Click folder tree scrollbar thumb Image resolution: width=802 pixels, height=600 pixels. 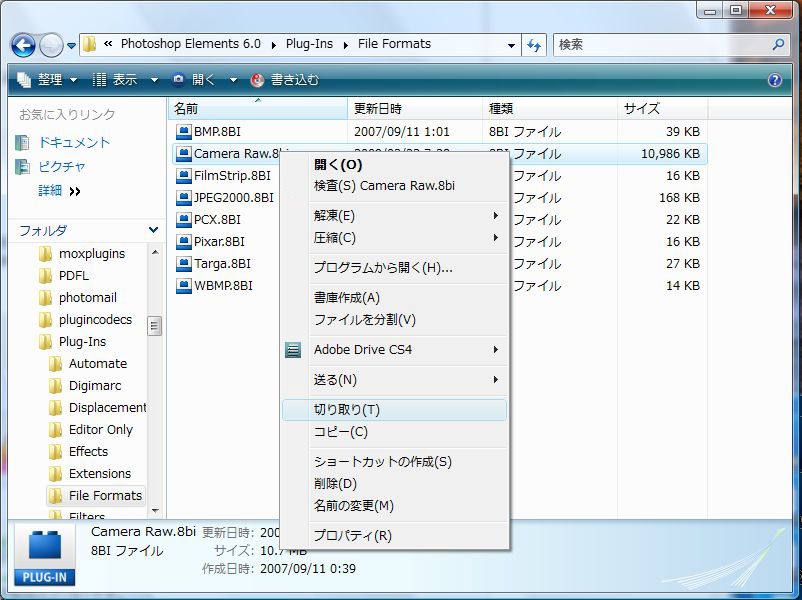point(154,326)
